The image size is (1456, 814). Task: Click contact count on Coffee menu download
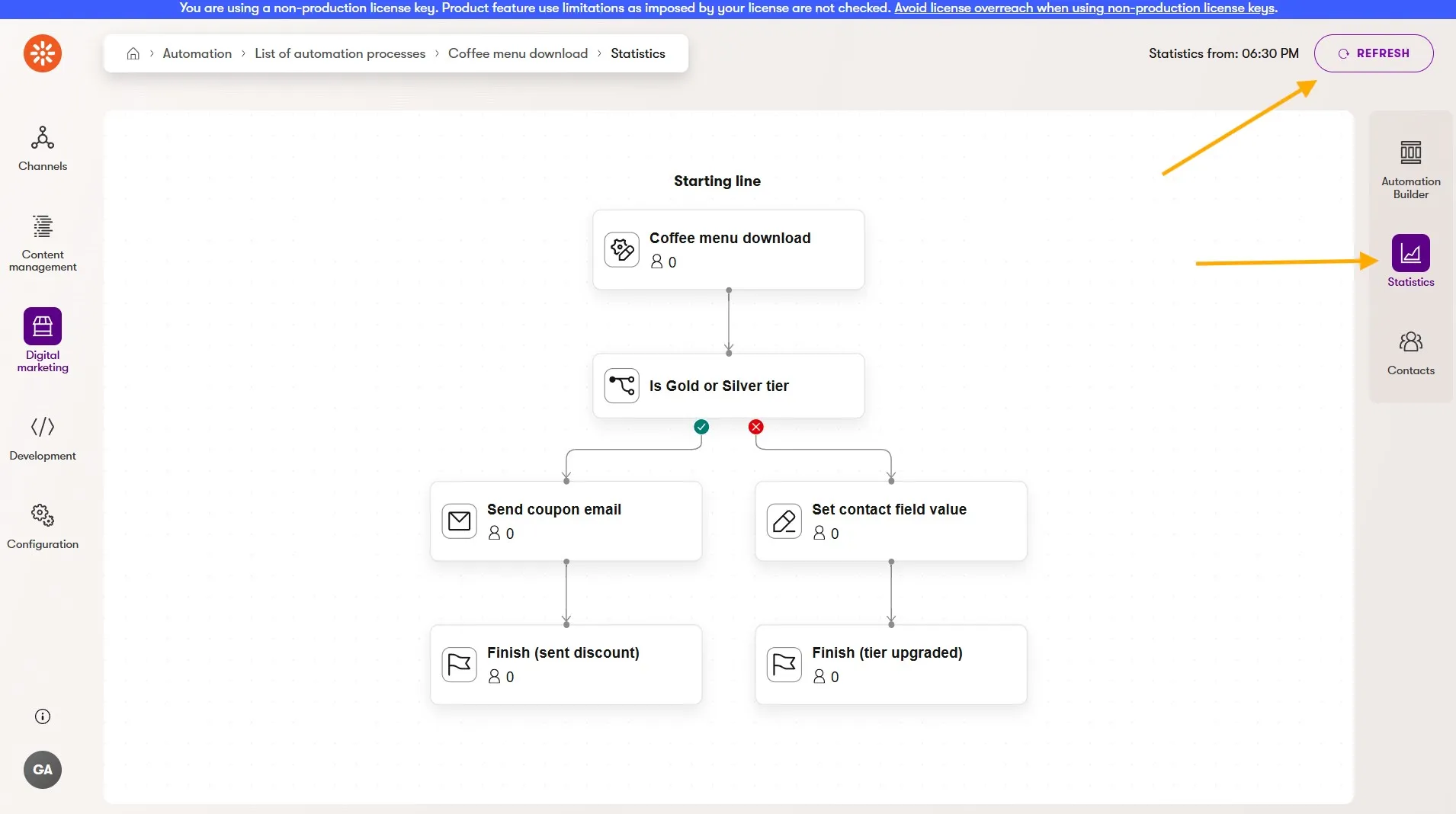(663, 262)
